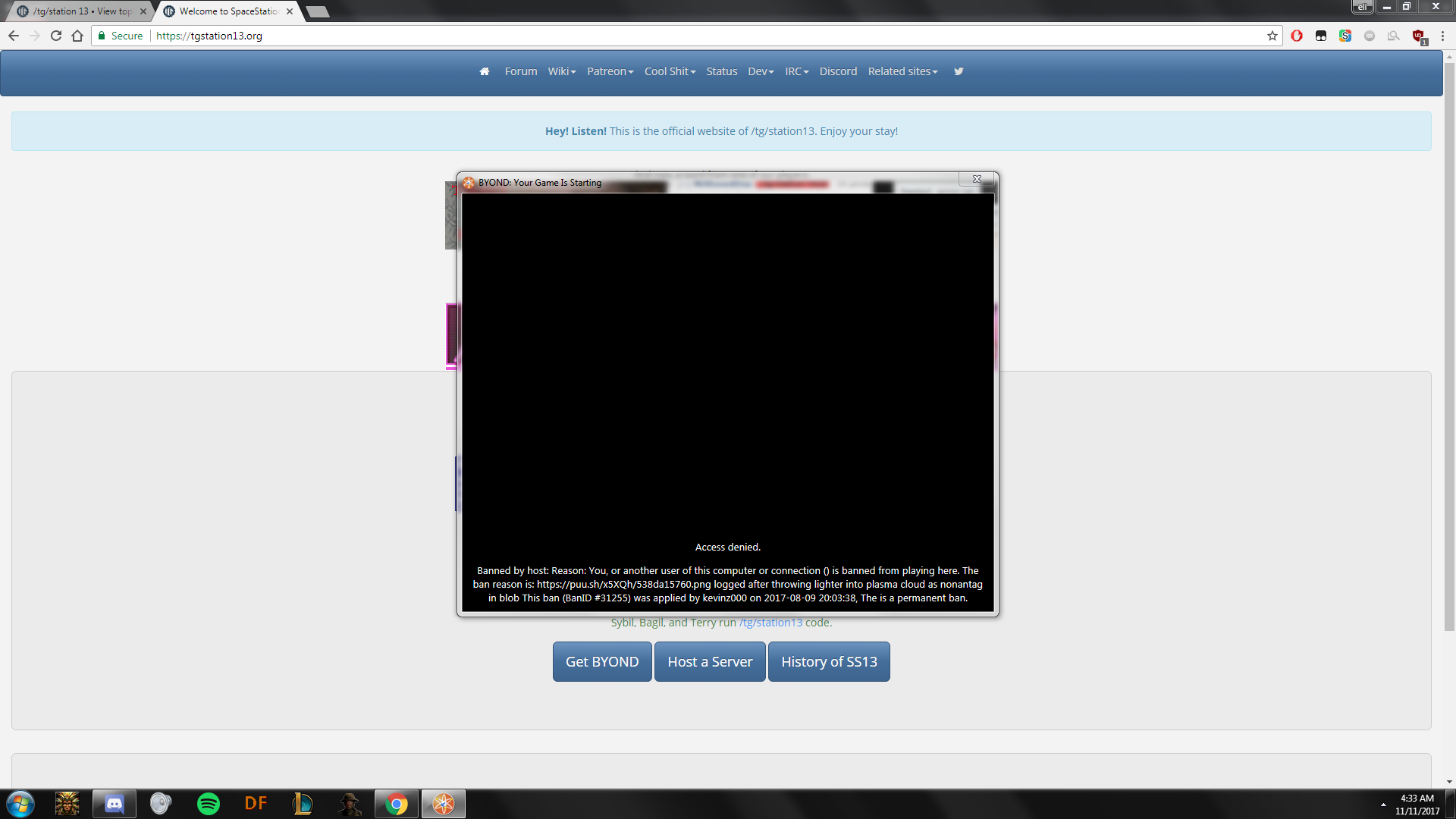Click the Get BYOND button

(x=602, y=662)
